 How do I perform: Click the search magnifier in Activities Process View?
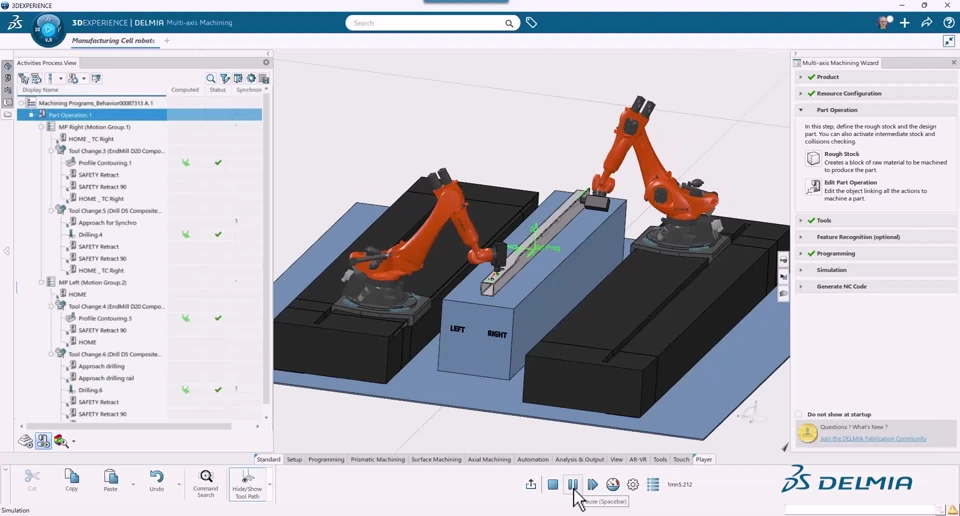click(211, 78)
